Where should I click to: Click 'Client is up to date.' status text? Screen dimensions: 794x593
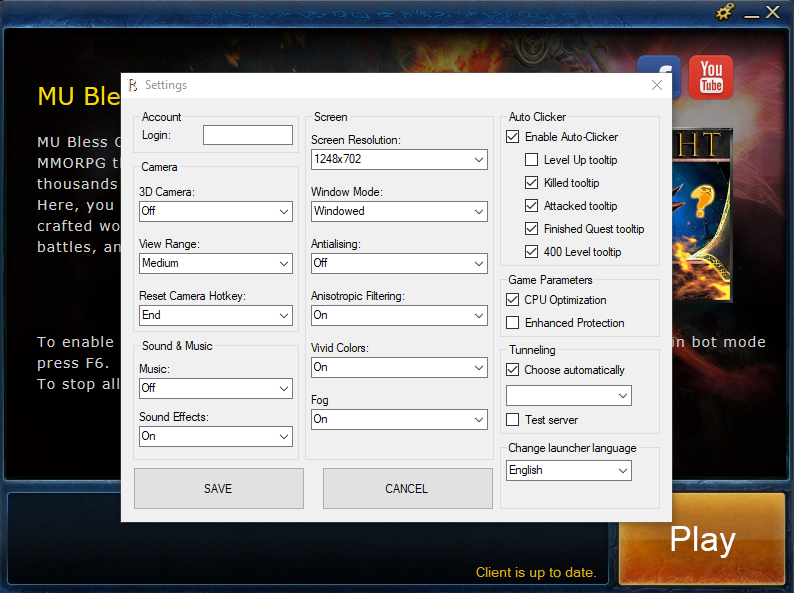pos(536,572)
